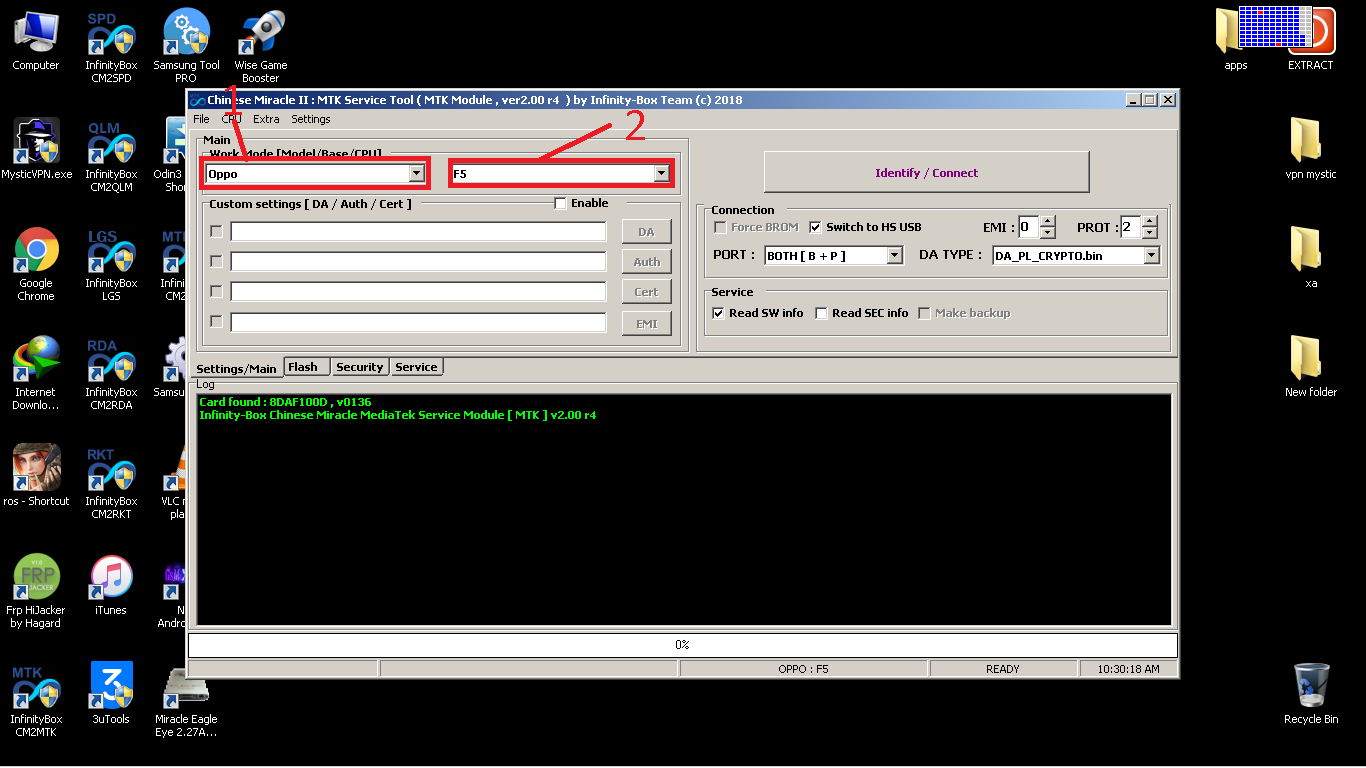1366x768 pixels.
Task: Open the Recycle Bin
Action: coord(1311,694)
